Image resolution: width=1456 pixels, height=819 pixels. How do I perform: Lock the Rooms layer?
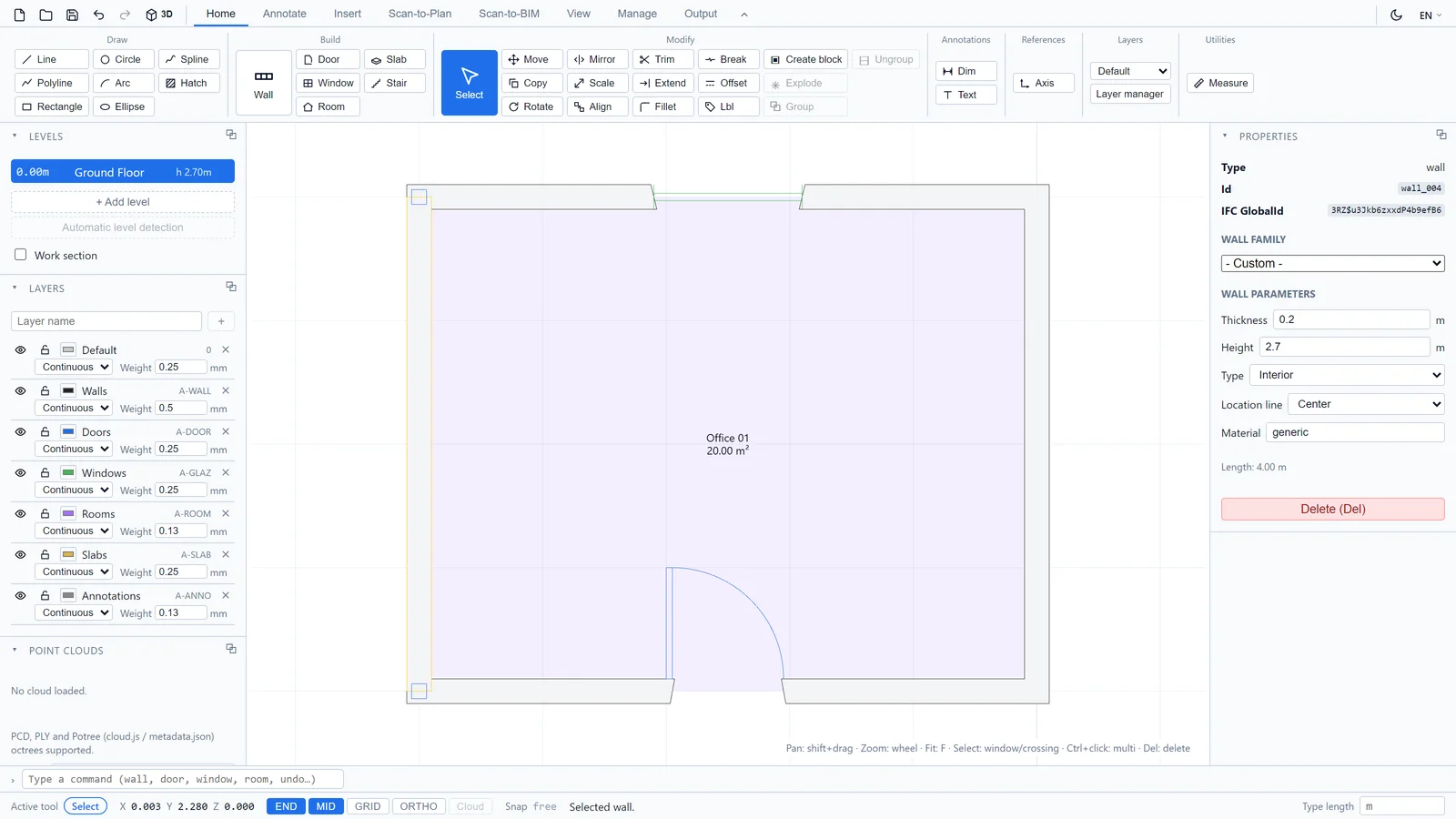click(45, 513)
